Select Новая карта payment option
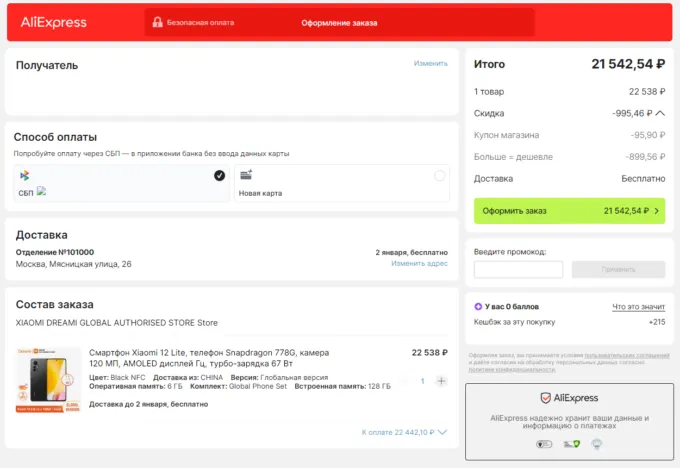This screenshot has width=680, height=468. coord(342,183)
